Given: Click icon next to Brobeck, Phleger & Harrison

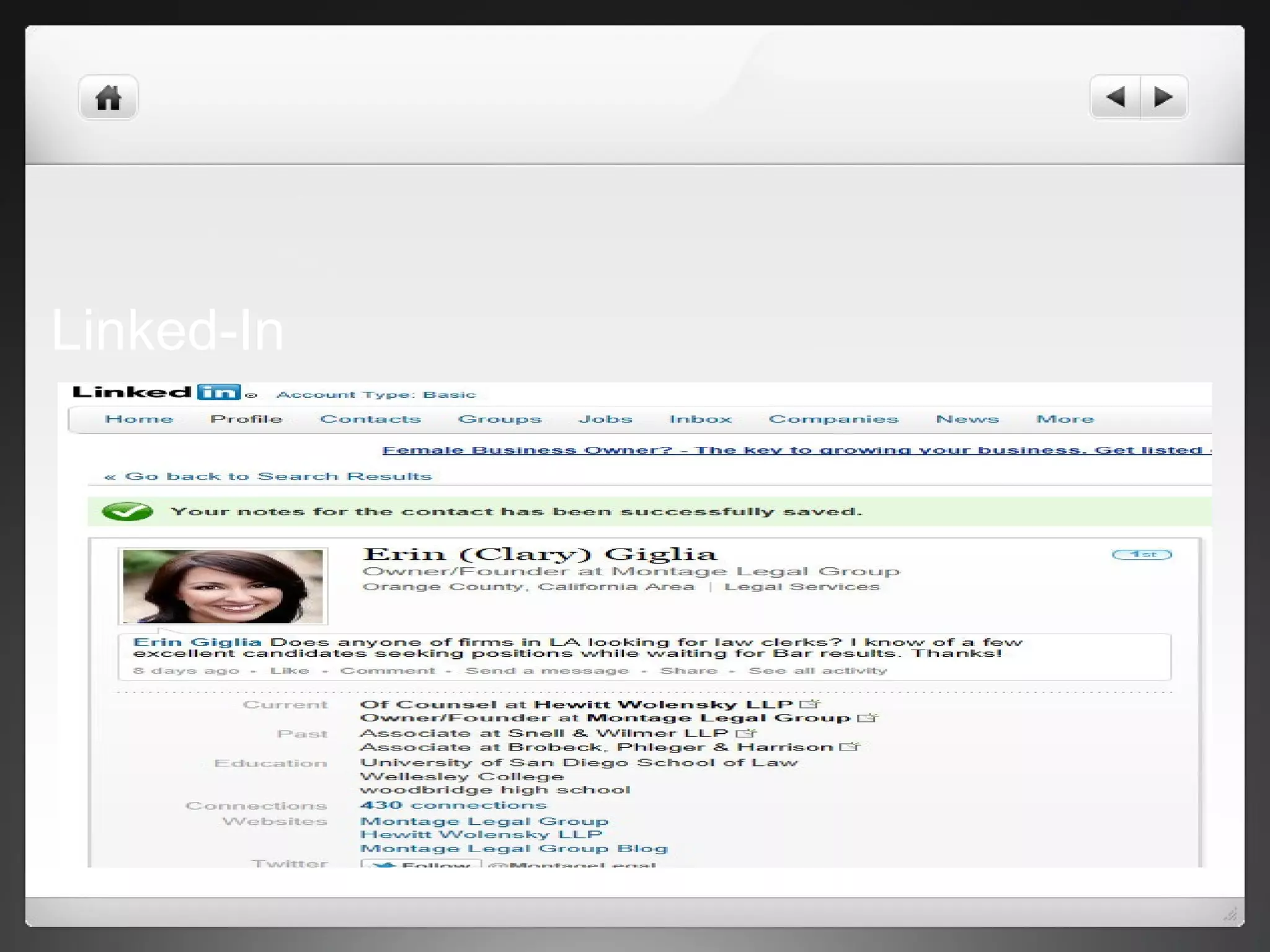Looking at the screenshot, I should click(850, 747).
